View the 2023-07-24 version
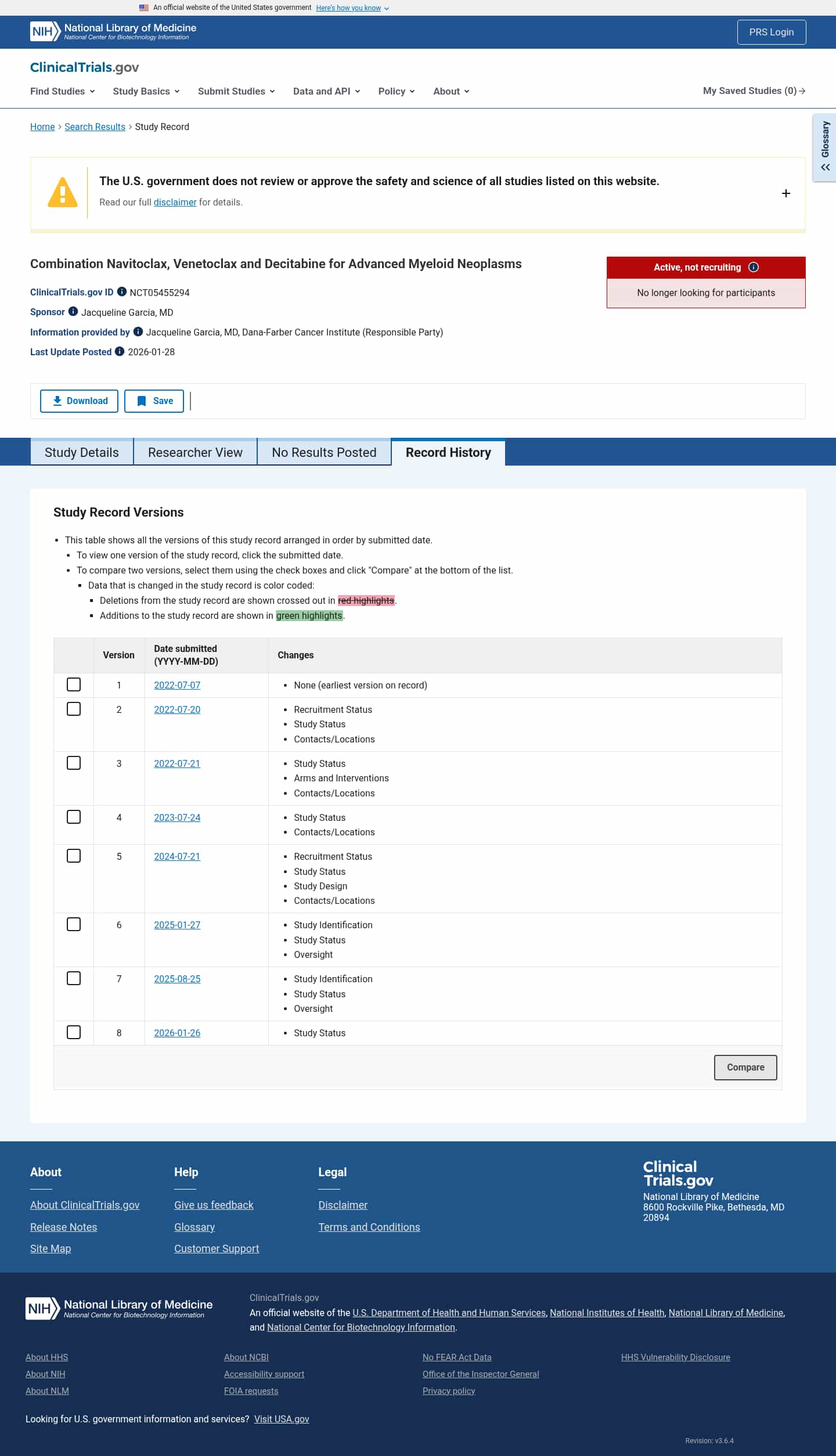The width and height of the screenshot is (836, 1456). click(177, 817)
